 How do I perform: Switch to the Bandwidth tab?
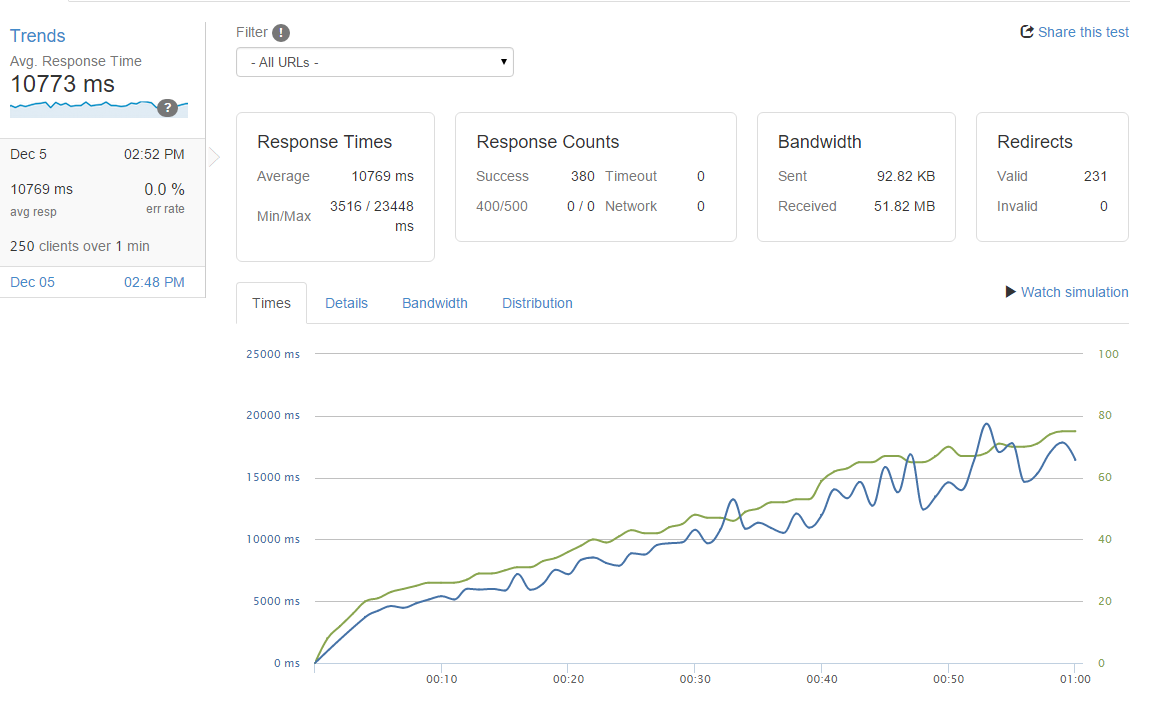coord(434,303)
